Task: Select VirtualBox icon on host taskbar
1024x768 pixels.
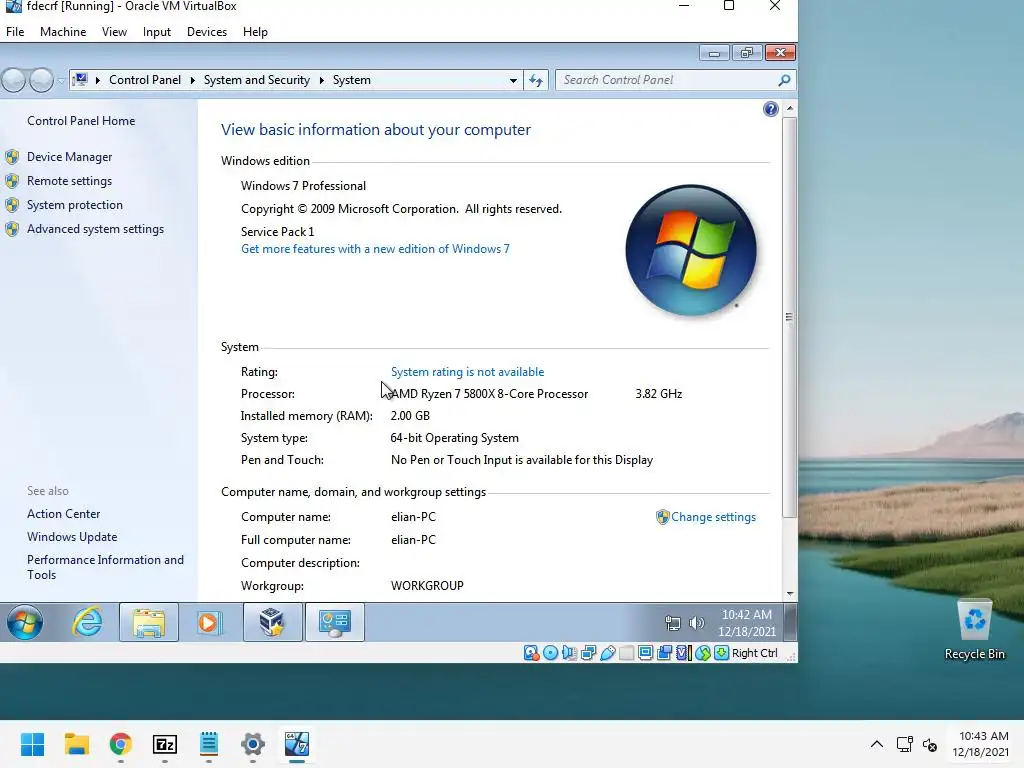Action: [x=296, y=744]
